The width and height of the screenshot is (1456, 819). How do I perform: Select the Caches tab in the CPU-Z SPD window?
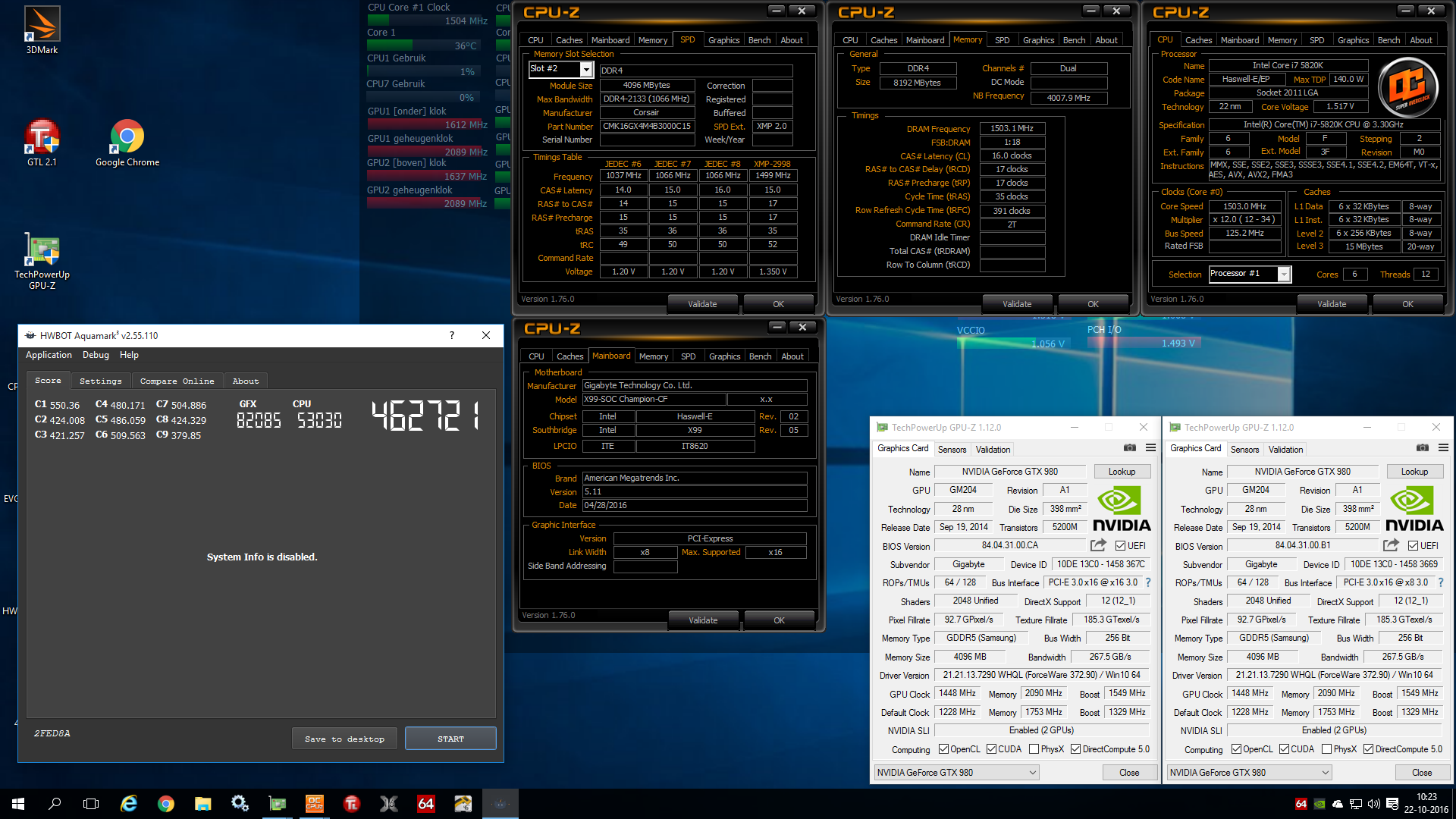point(569,40)
